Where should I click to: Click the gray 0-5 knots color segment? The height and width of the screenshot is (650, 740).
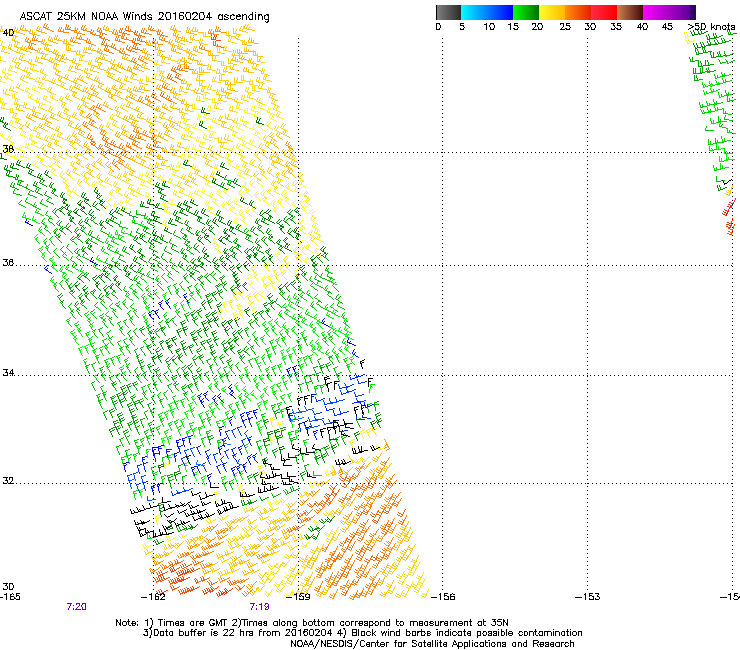448,12
